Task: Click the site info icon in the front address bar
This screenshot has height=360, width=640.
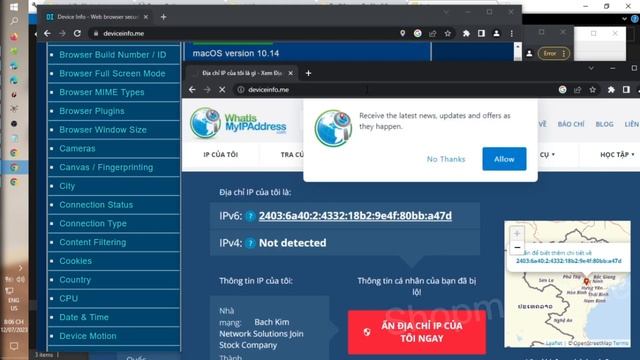Action: tap(241, 90)
